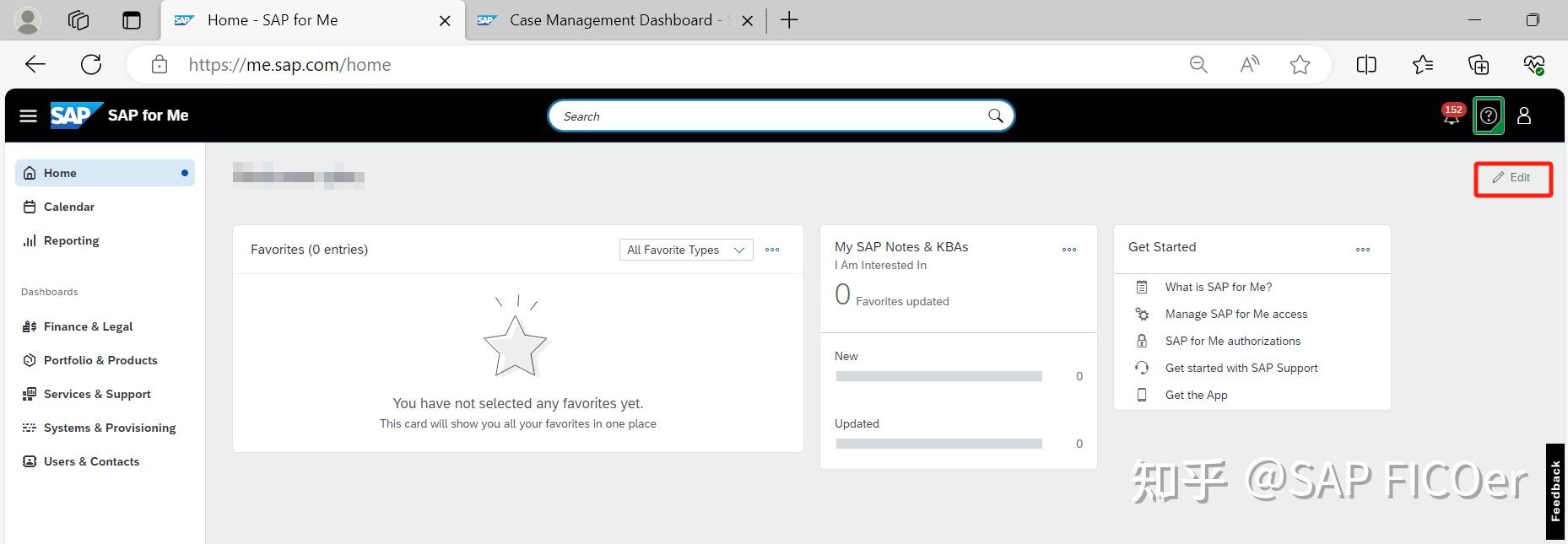The height and width of the screenshot is (544, 1568).
Task: Add this page to browser favorites
Action: point(1300,65)
